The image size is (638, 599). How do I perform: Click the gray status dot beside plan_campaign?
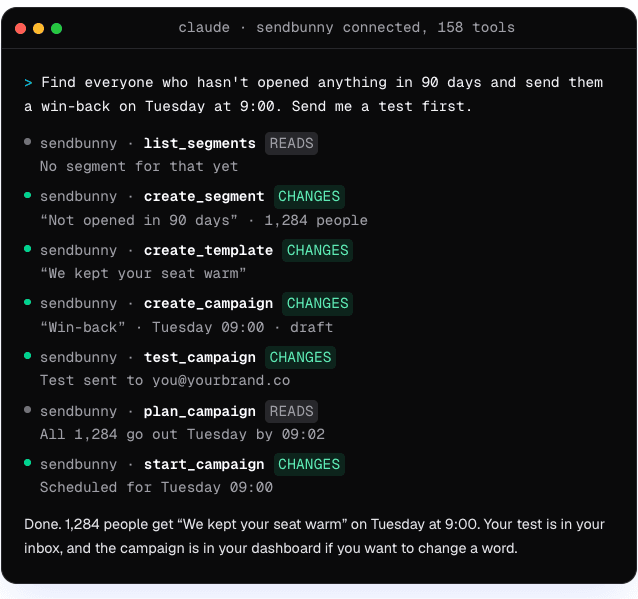tap(28, 410)
